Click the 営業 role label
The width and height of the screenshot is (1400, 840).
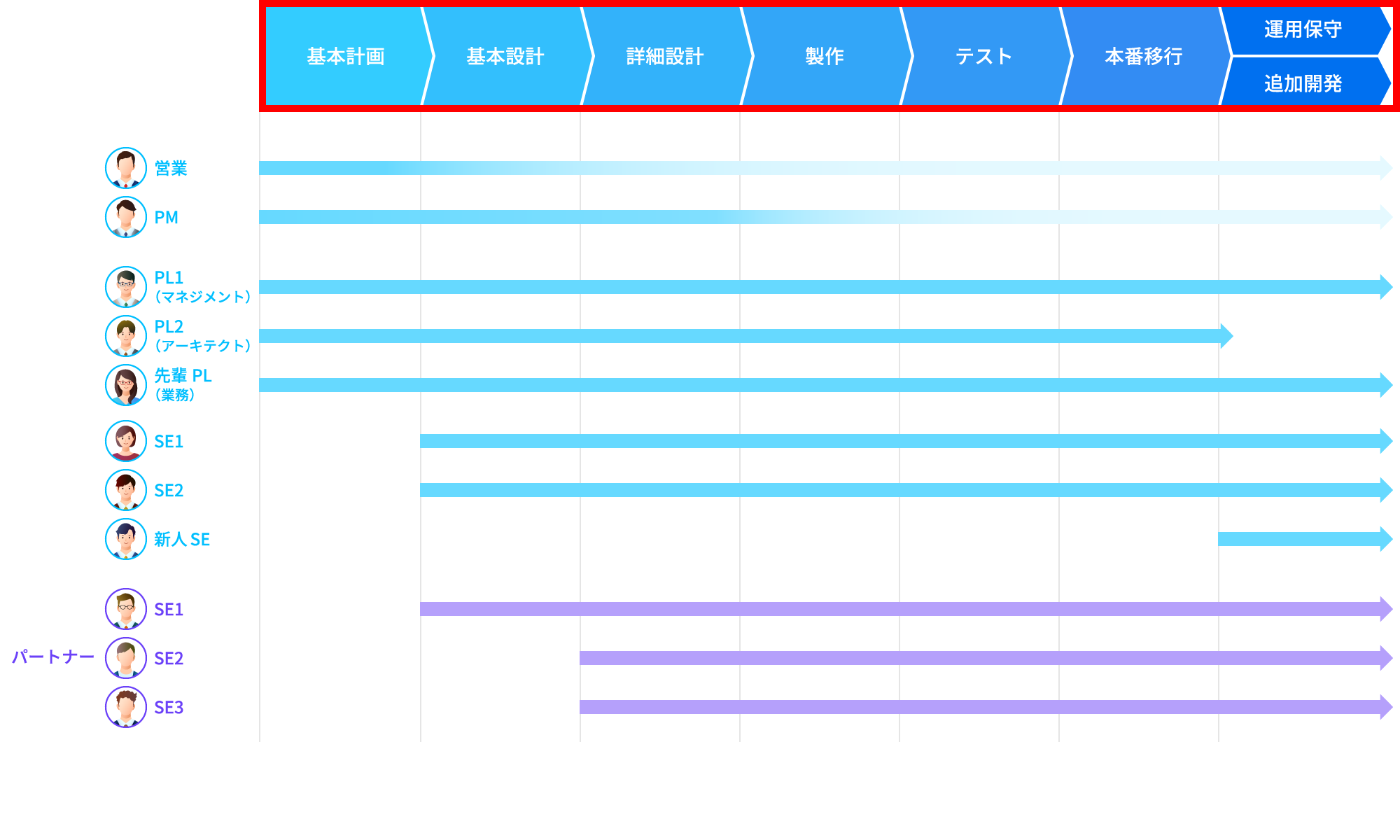(171, 168)
